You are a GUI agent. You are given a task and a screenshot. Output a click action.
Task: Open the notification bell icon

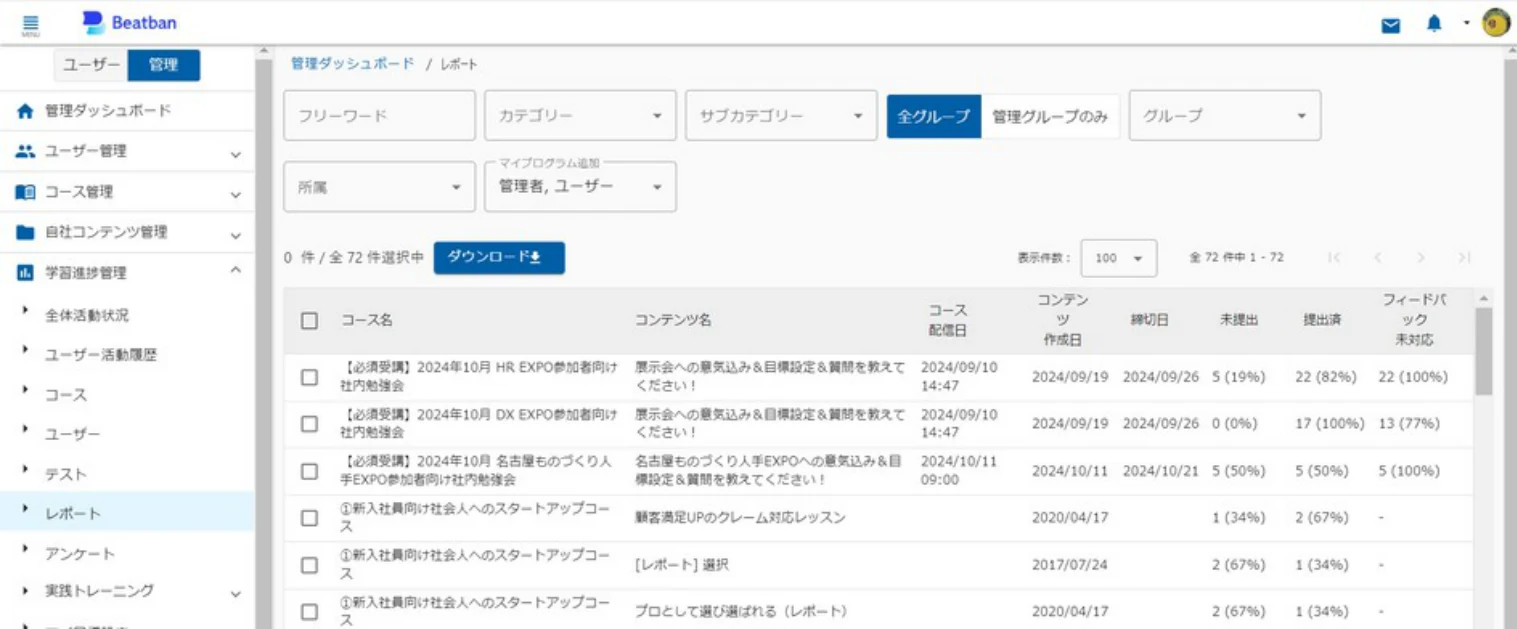pos(1434,24)
